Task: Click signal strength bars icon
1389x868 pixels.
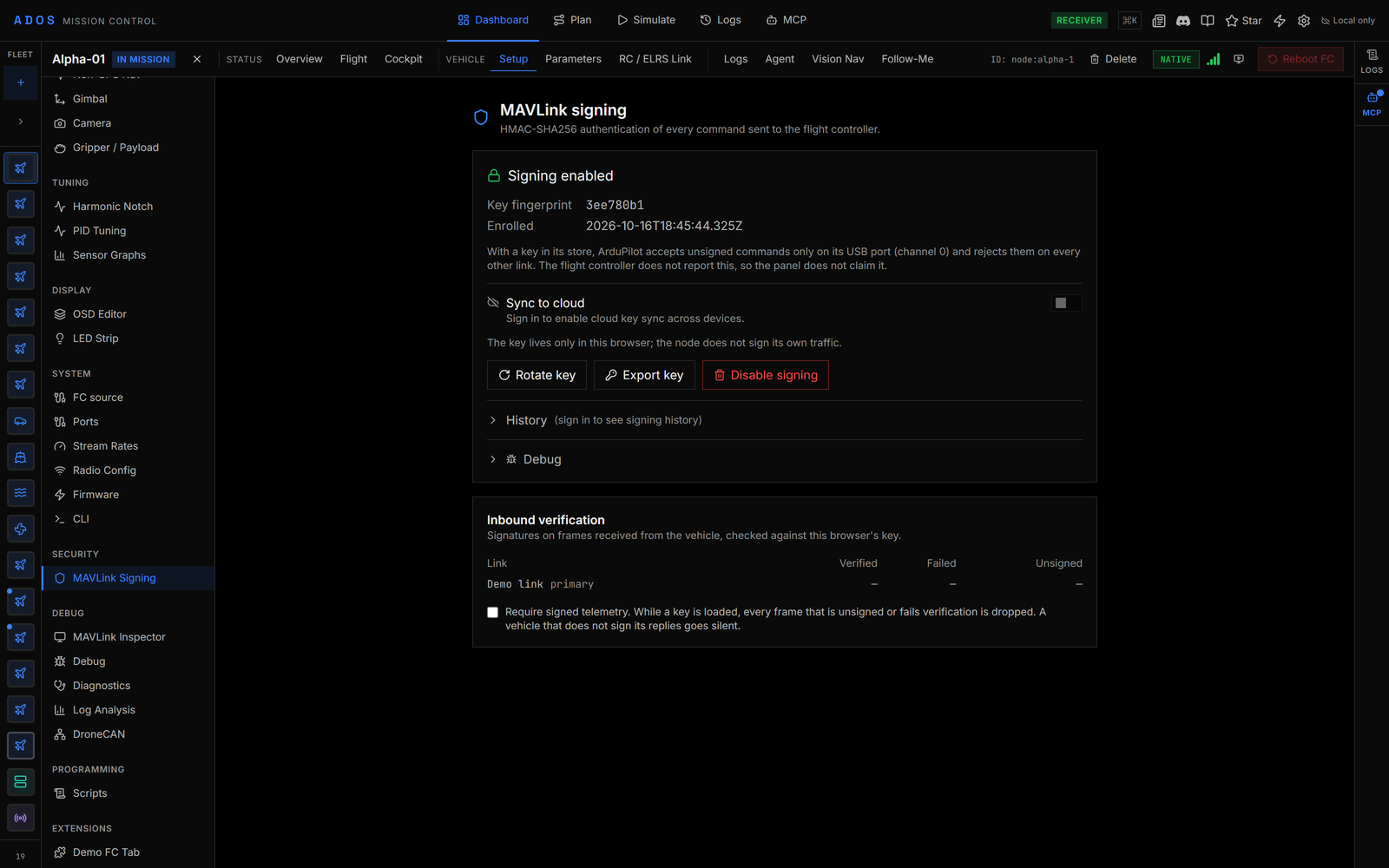Action: pyautogui.click(x=1214, y=59)
